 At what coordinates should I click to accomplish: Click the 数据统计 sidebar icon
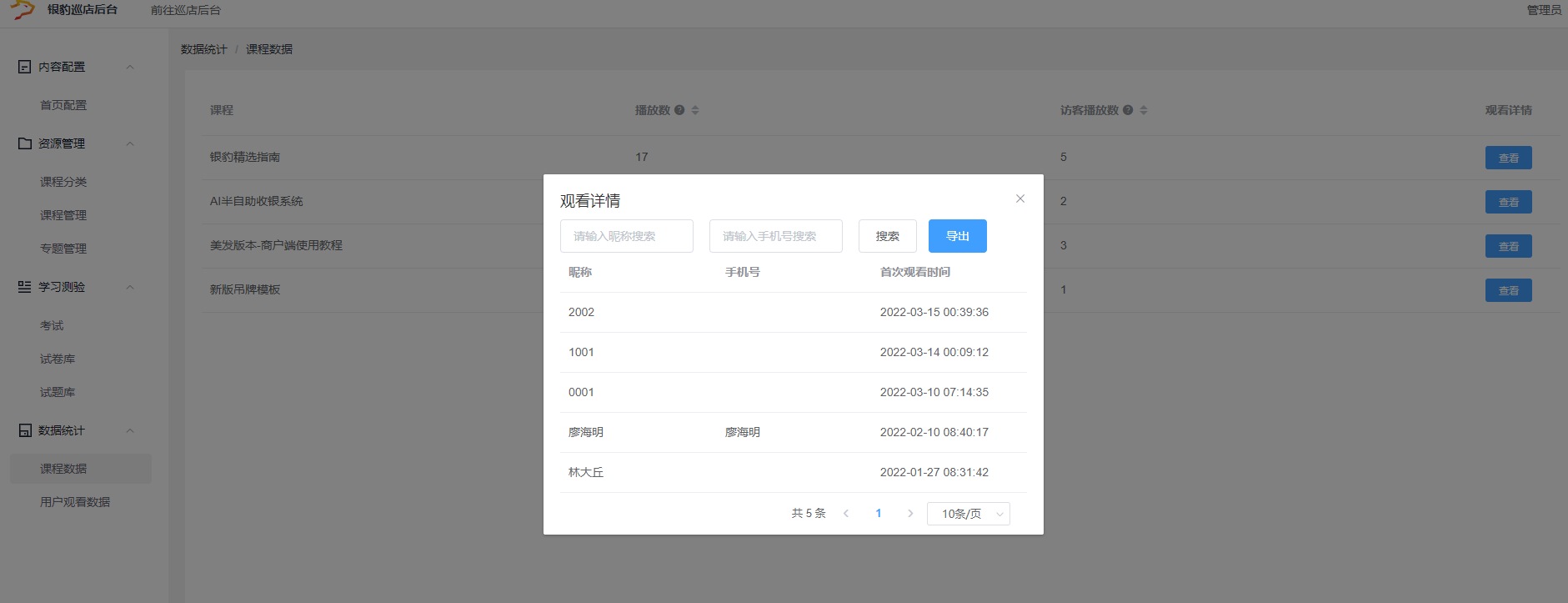point(25,430)
